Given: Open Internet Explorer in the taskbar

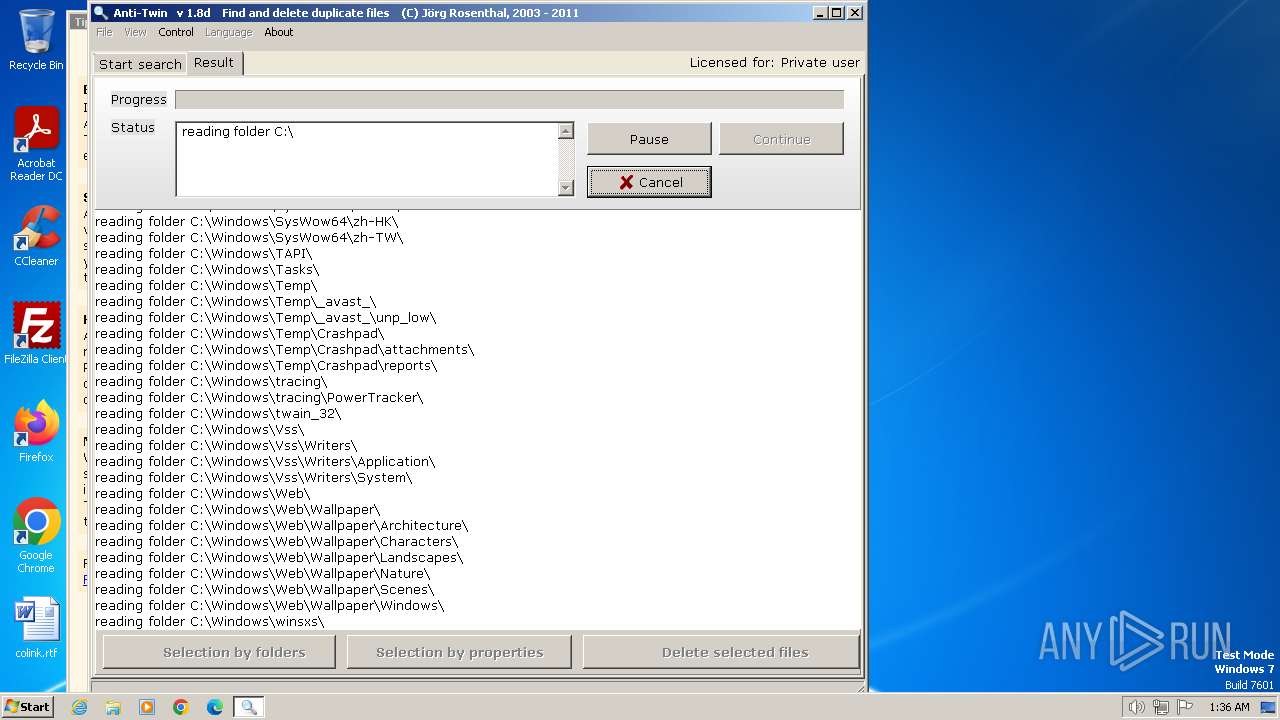Looking at the screenshot, I should [79, 707].
